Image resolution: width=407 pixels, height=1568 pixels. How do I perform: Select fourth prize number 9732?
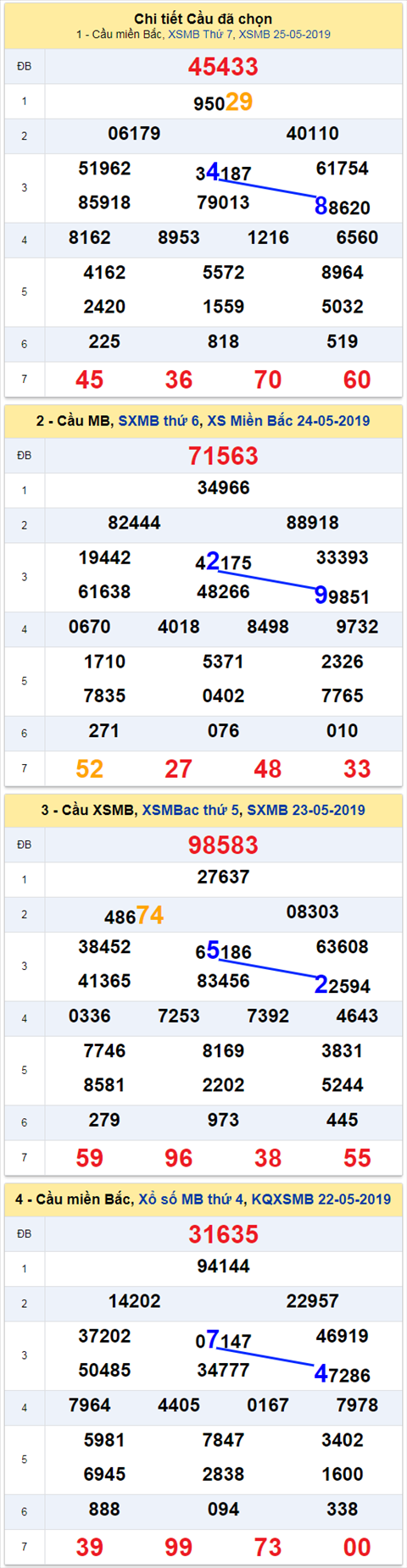pyautogui.click(x=357, y=627)
